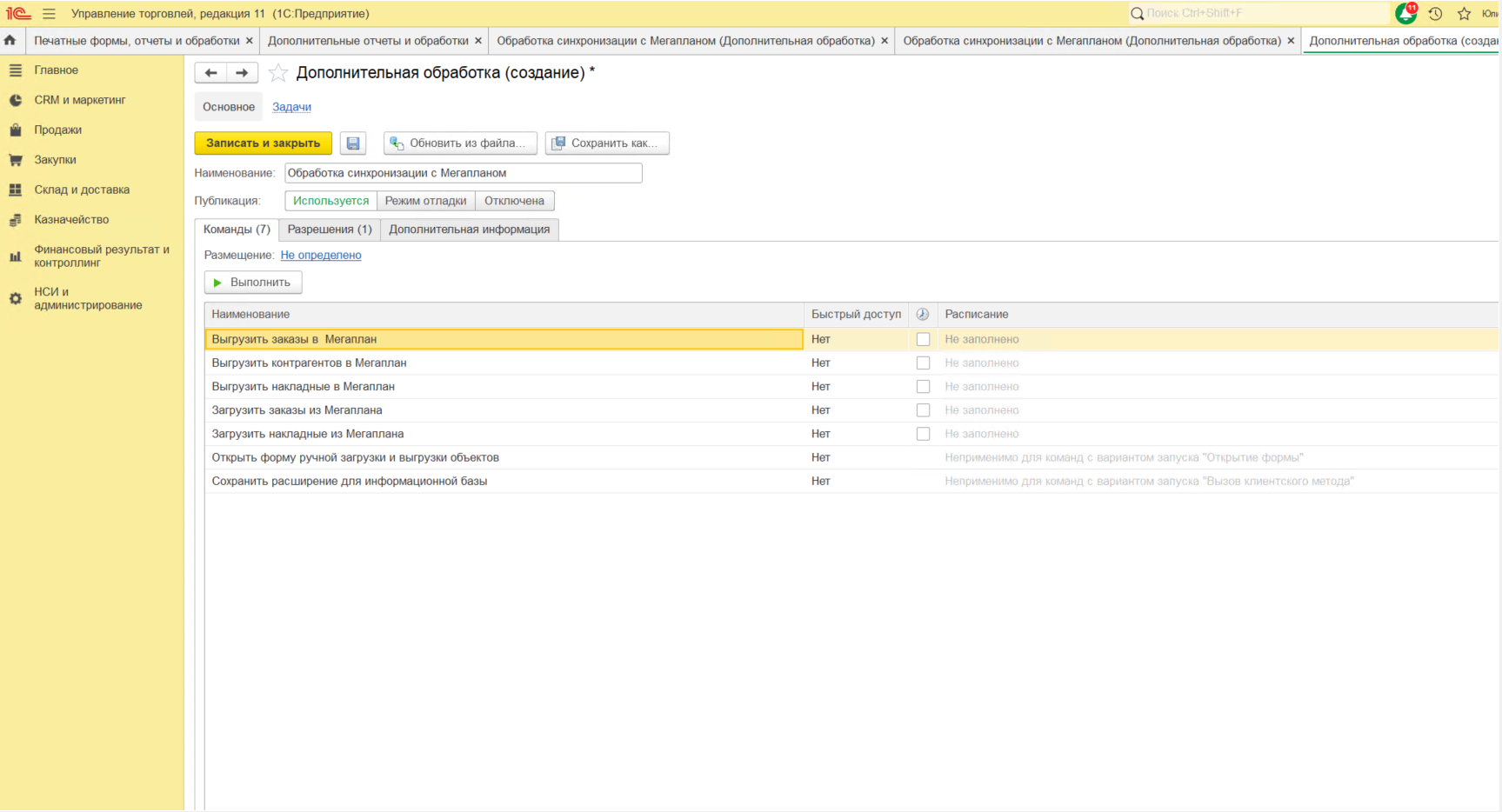Open the 1C main menu hamburger icon
1502x812 pixels.
tap(49, 14)
